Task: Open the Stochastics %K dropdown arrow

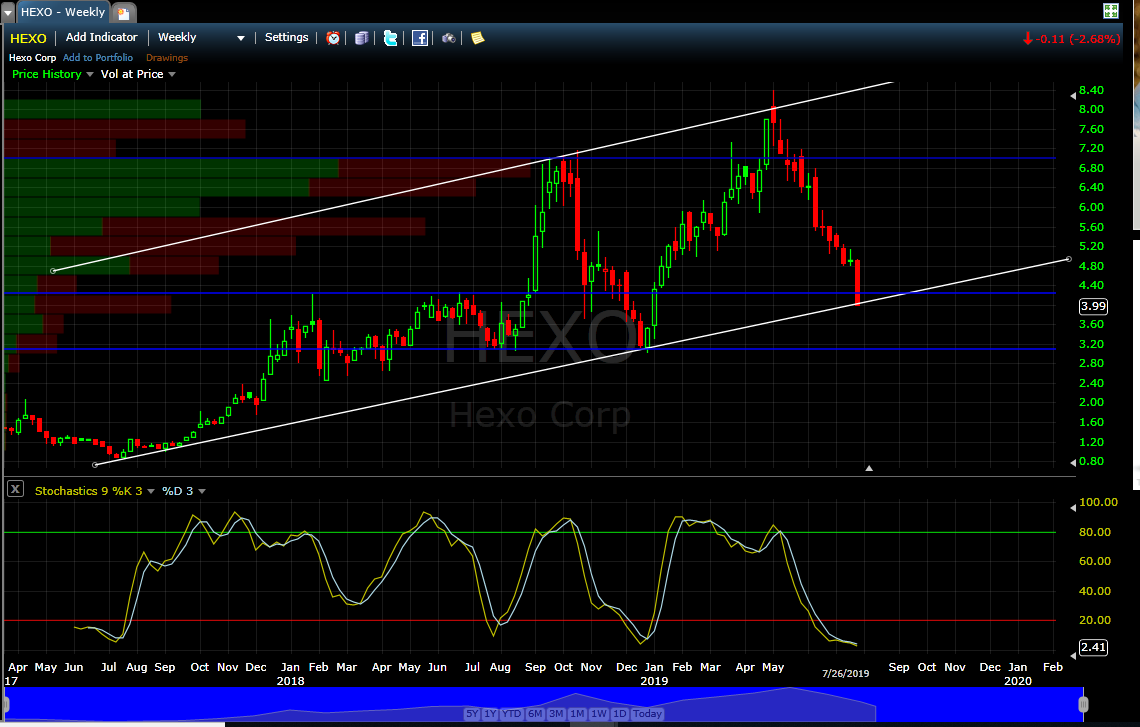Action: tap(151, 491)
